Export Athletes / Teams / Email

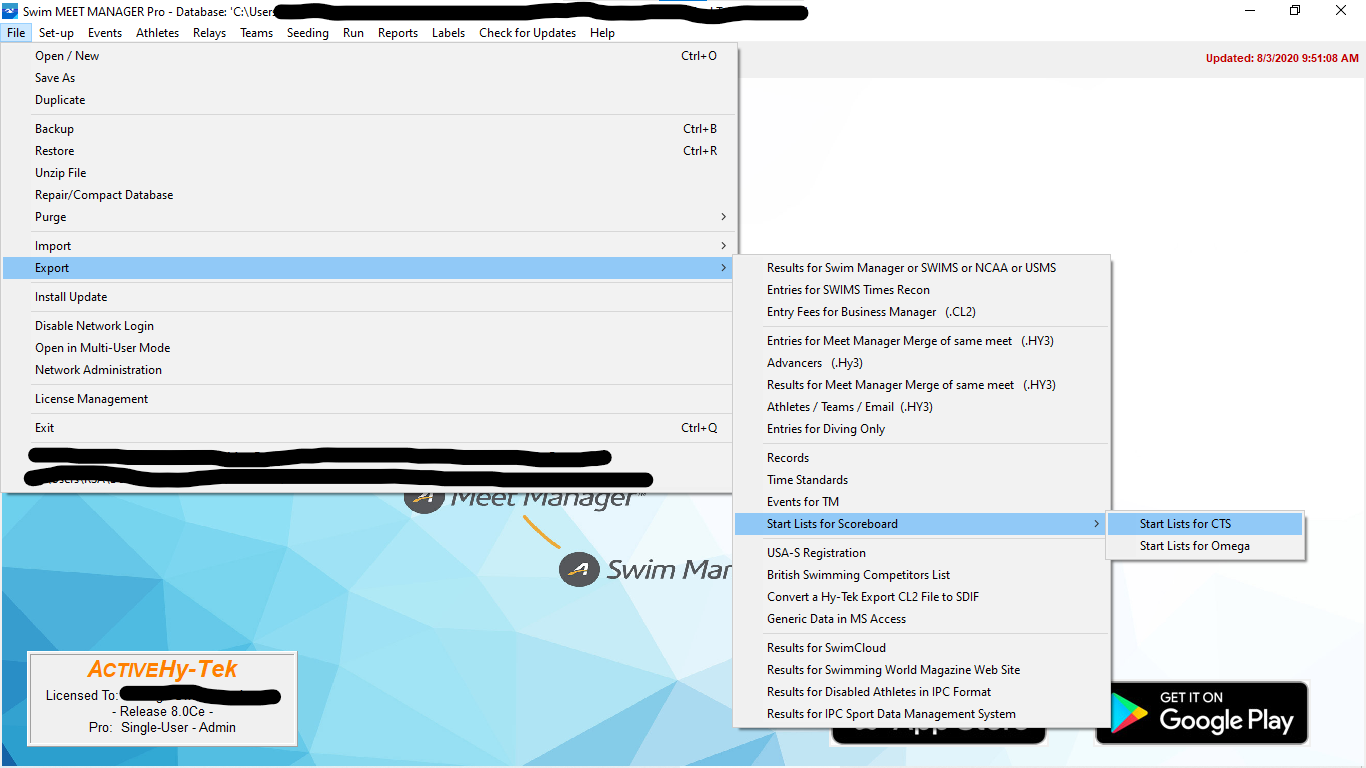922,407
